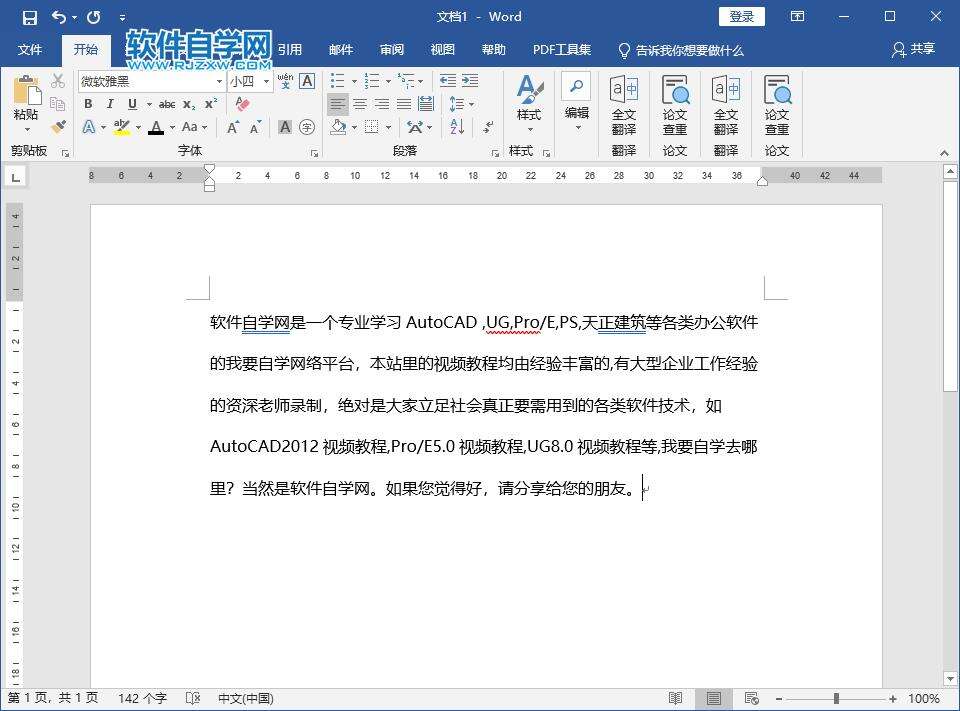
Task: Increase the paragraph indent
Action: tap(470, 81)
